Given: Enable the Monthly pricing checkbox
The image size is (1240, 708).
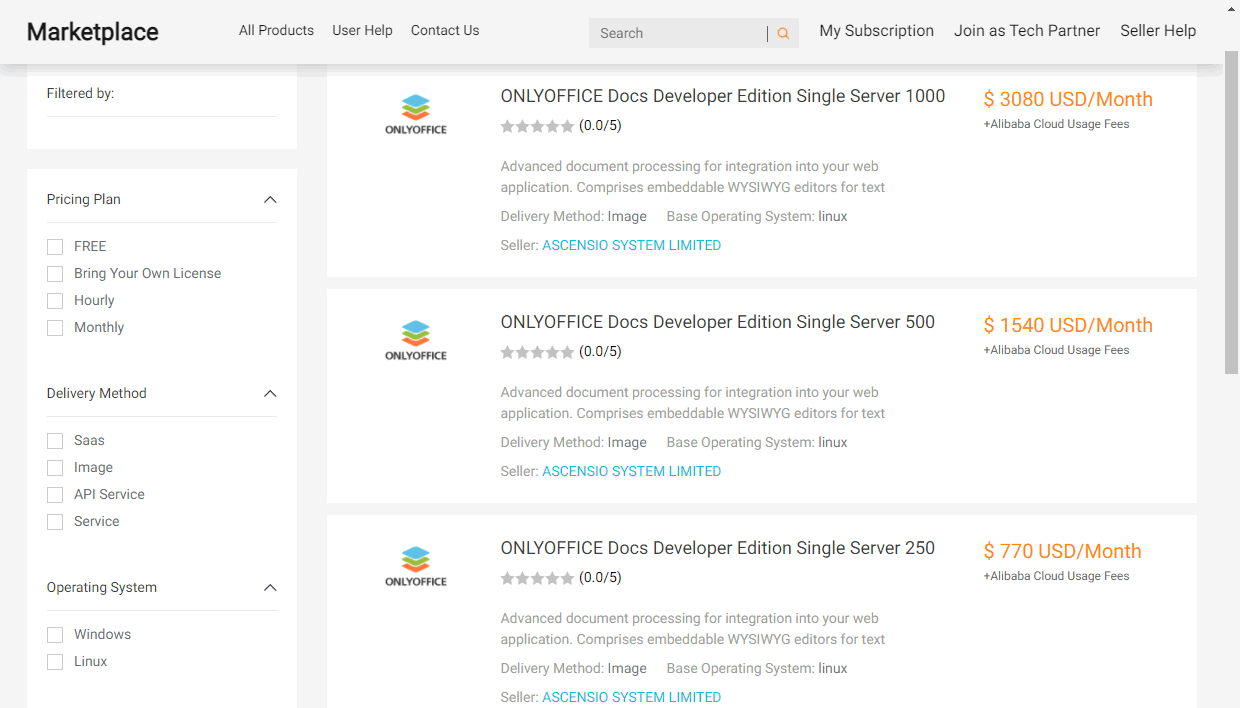Looking at the screenshot, I should point(55,328).
